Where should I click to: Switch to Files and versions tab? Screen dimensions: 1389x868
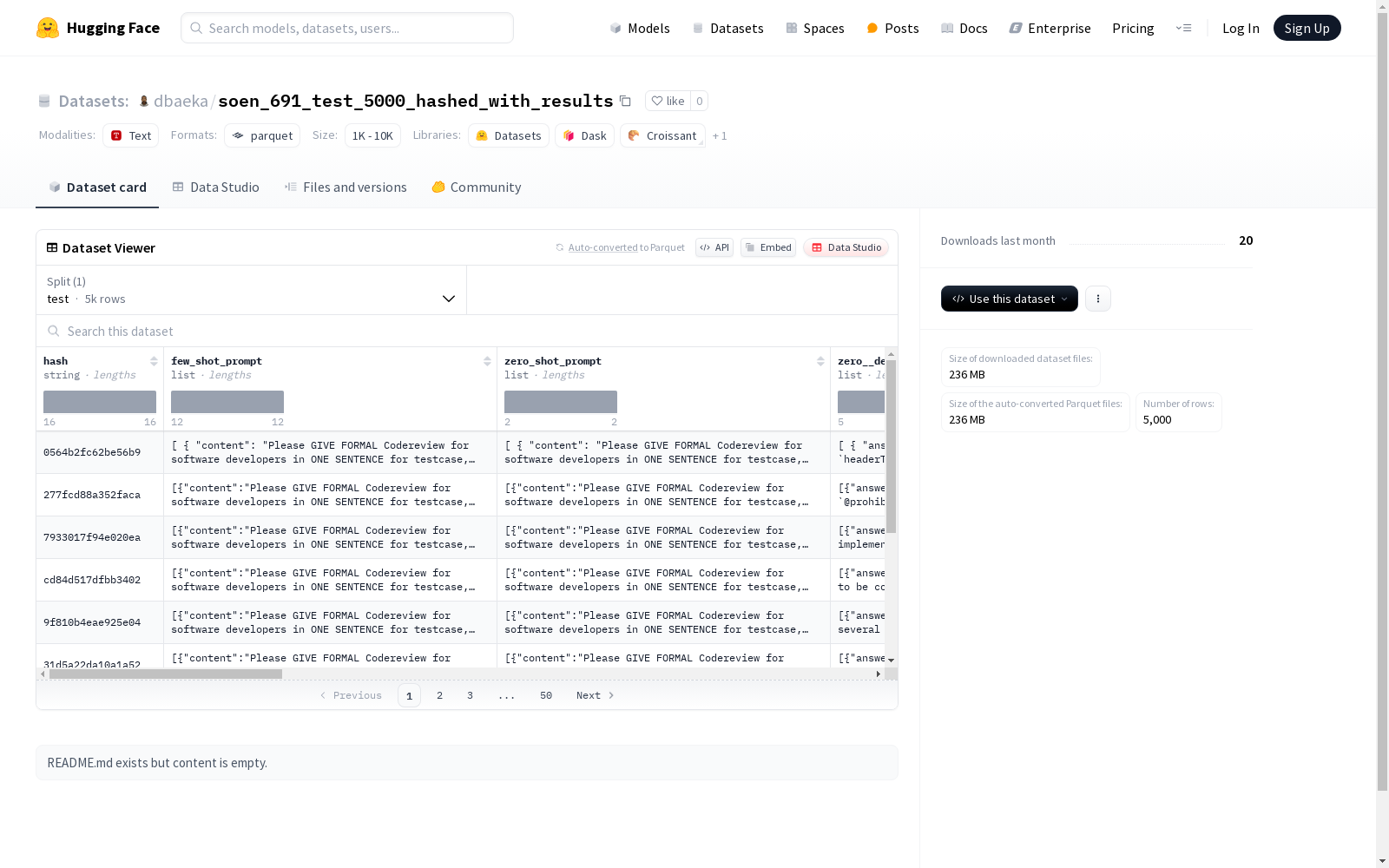(346, 187)
